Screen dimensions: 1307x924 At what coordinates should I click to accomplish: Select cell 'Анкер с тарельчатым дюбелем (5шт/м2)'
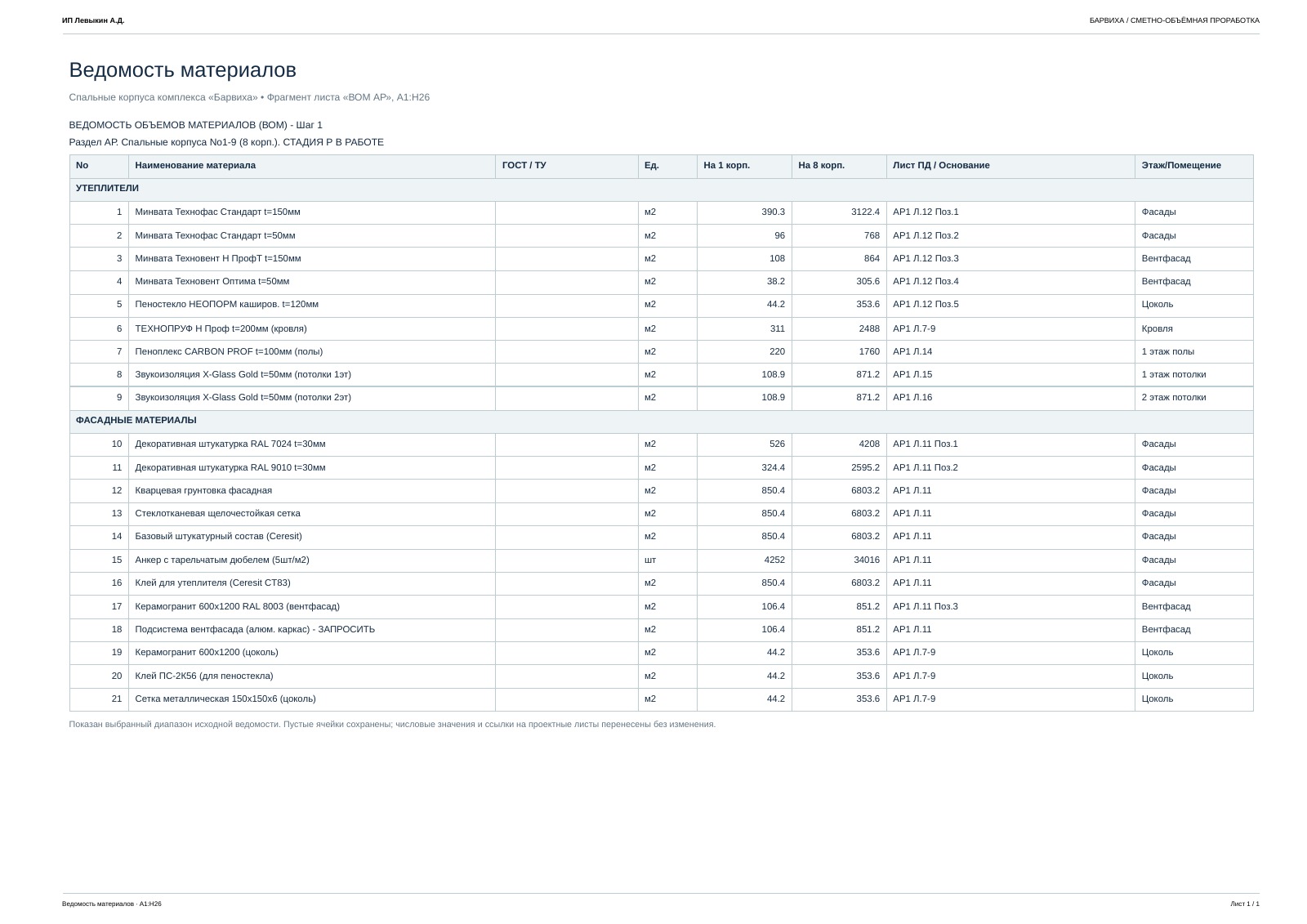311,560
